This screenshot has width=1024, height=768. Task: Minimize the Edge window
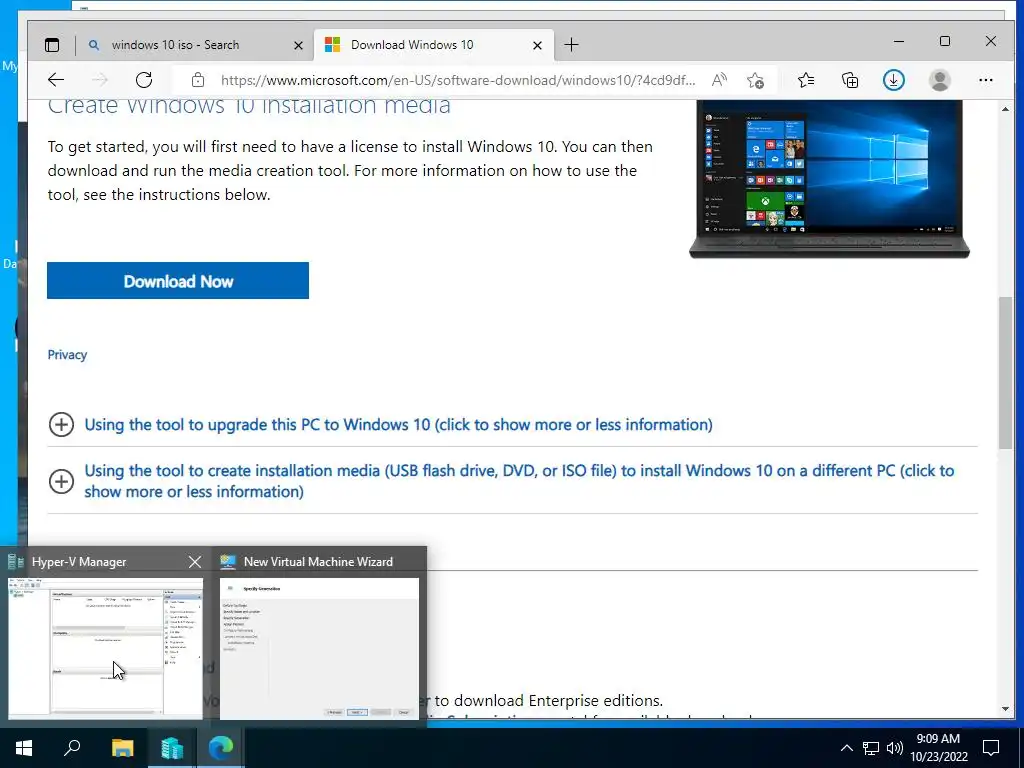[x=899, y=41]
